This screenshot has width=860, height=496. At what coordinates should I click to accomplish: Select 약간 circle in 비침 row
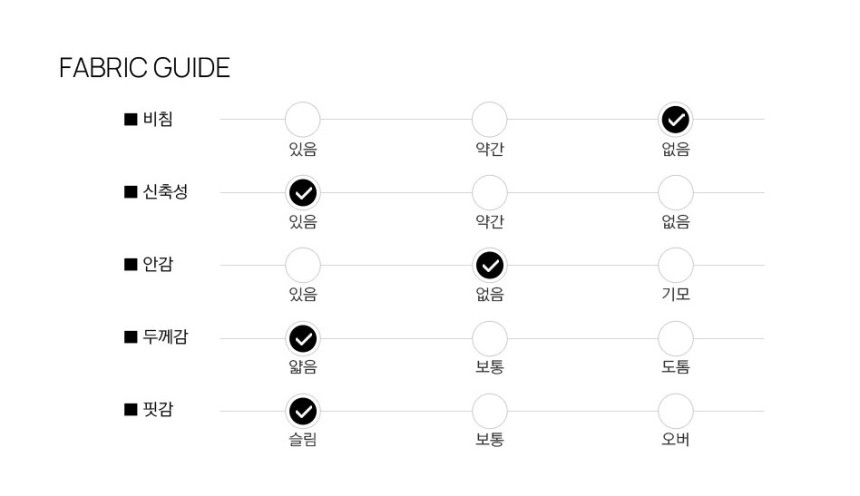489,119
